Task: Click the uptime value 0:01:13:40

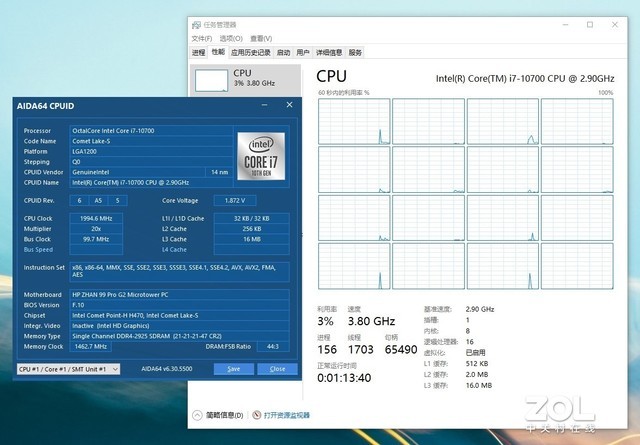Action: point(344,378)
